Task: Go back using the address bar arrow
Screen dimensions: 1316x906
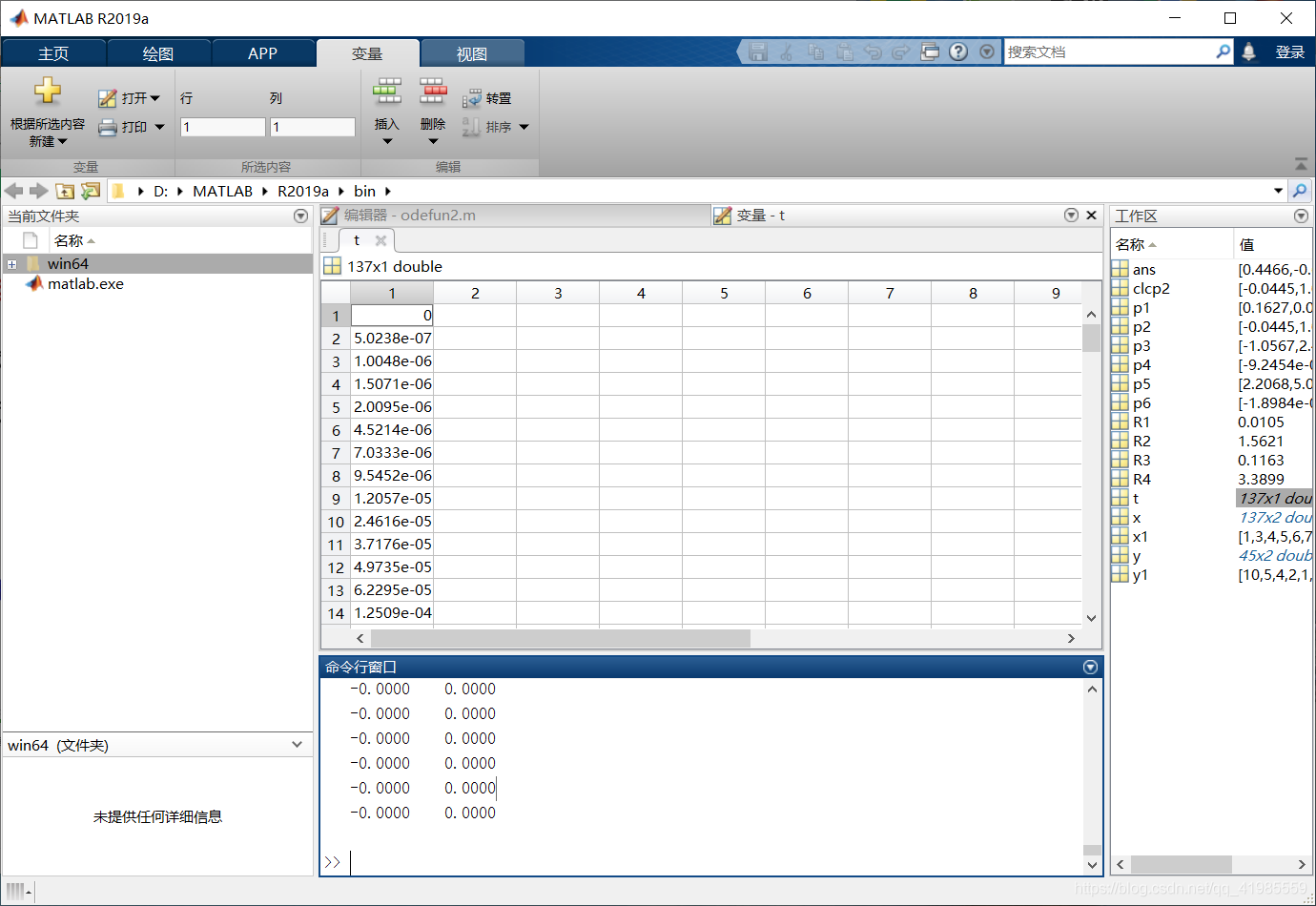Action: (14, 191)
